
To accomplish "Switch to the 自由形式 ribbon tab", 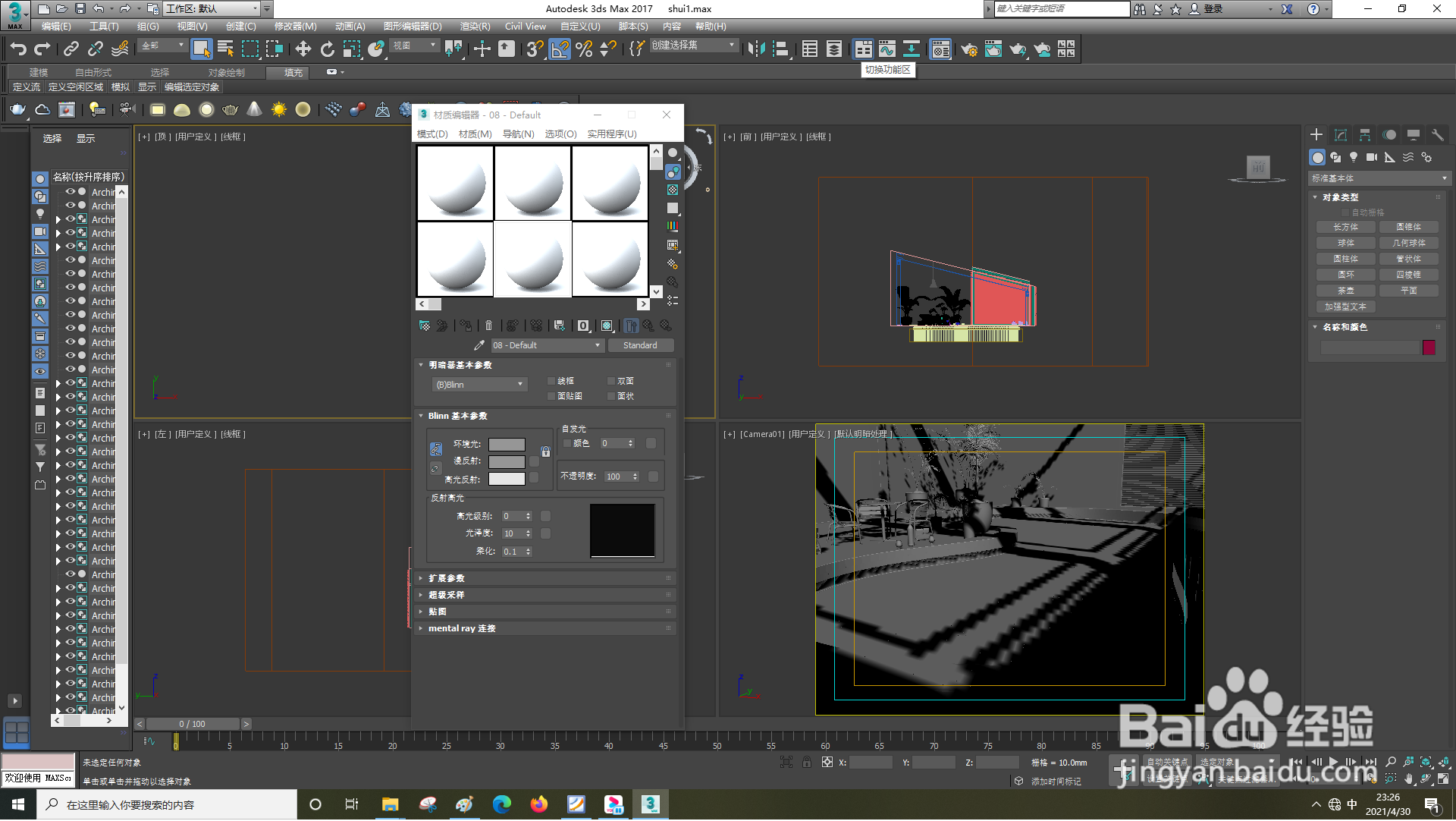I will pos(93,73).
